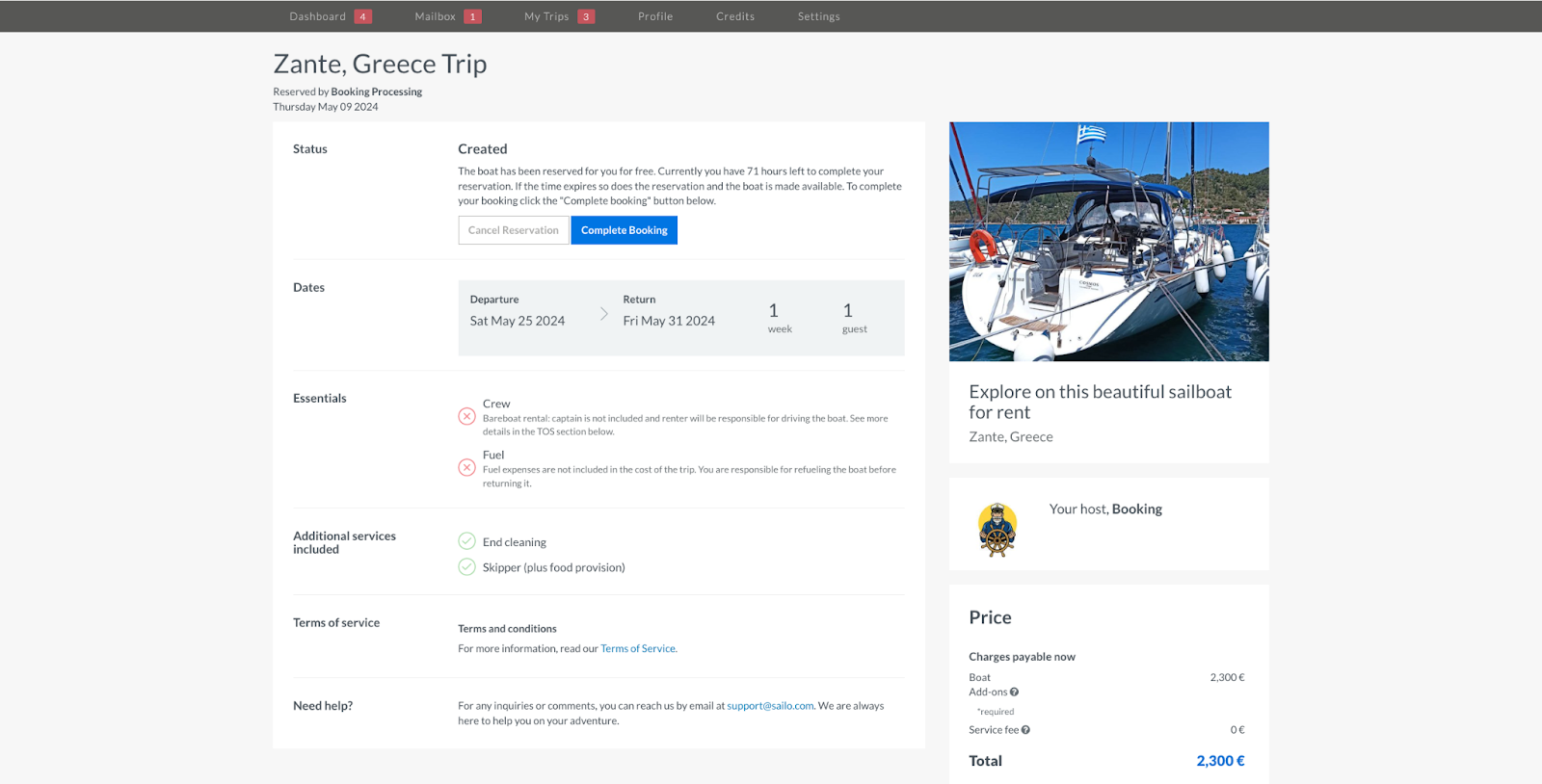Go to My Trips in navigation
1542x784 pixels.
tap(546, 16)
